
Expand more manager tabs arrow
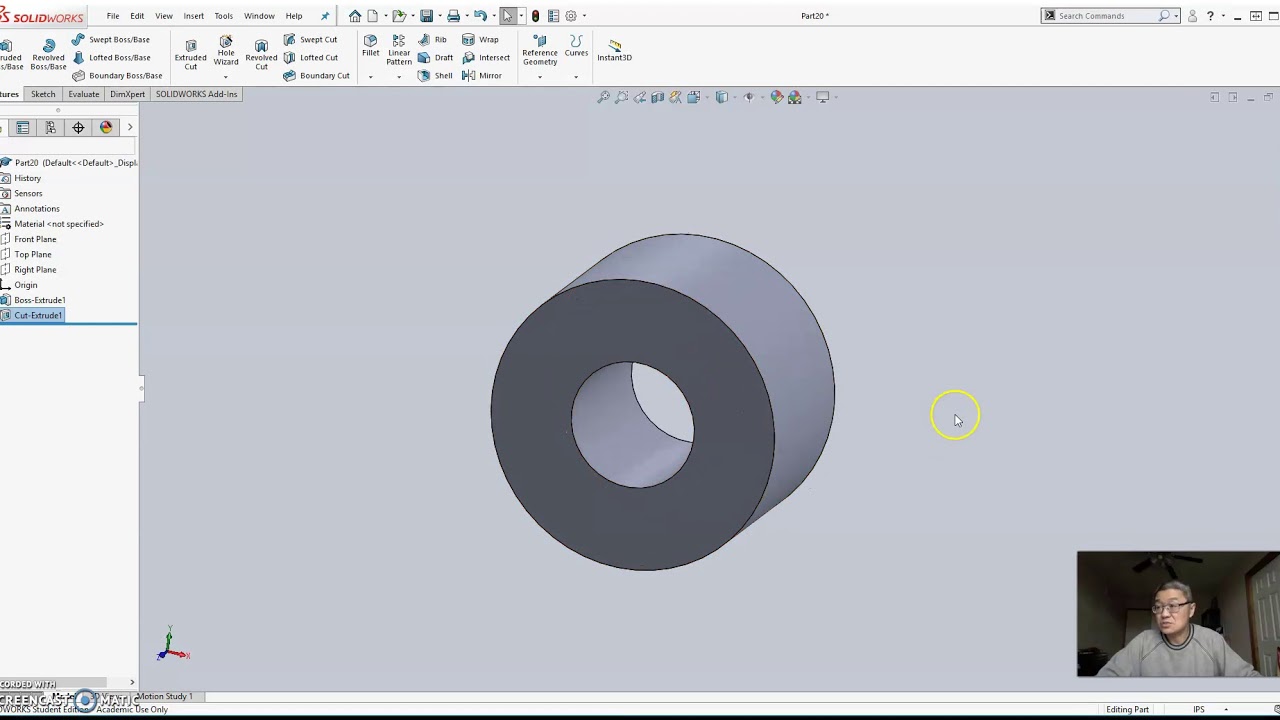[130, 127]
